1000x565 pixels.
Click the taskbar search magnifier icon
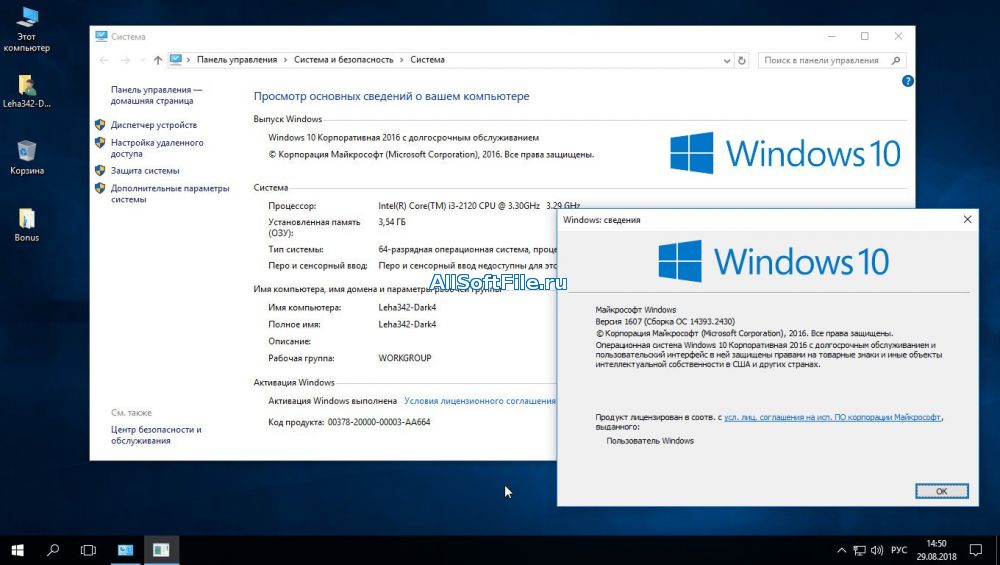[x=53, y=549]
